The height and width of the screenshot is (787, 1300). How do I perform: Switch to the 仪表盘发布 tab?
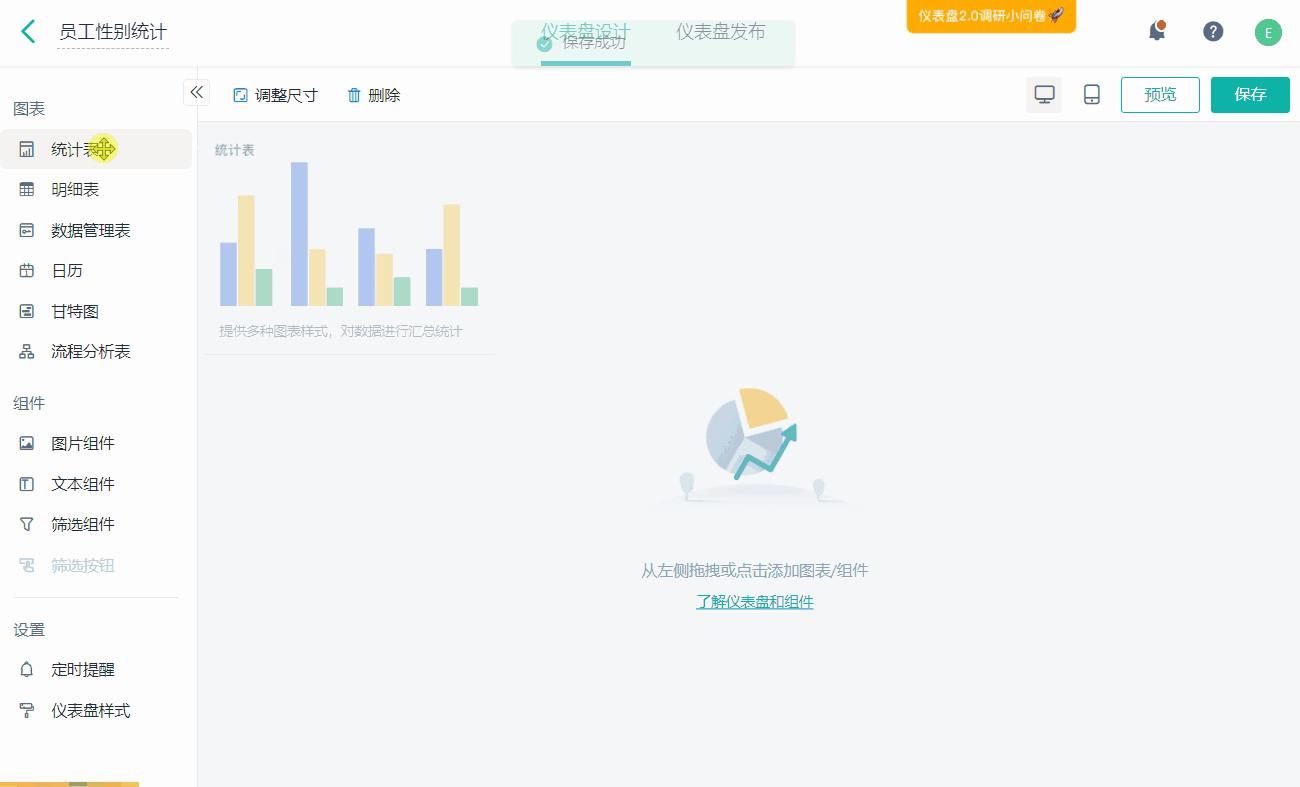click(x=719, y=32)
